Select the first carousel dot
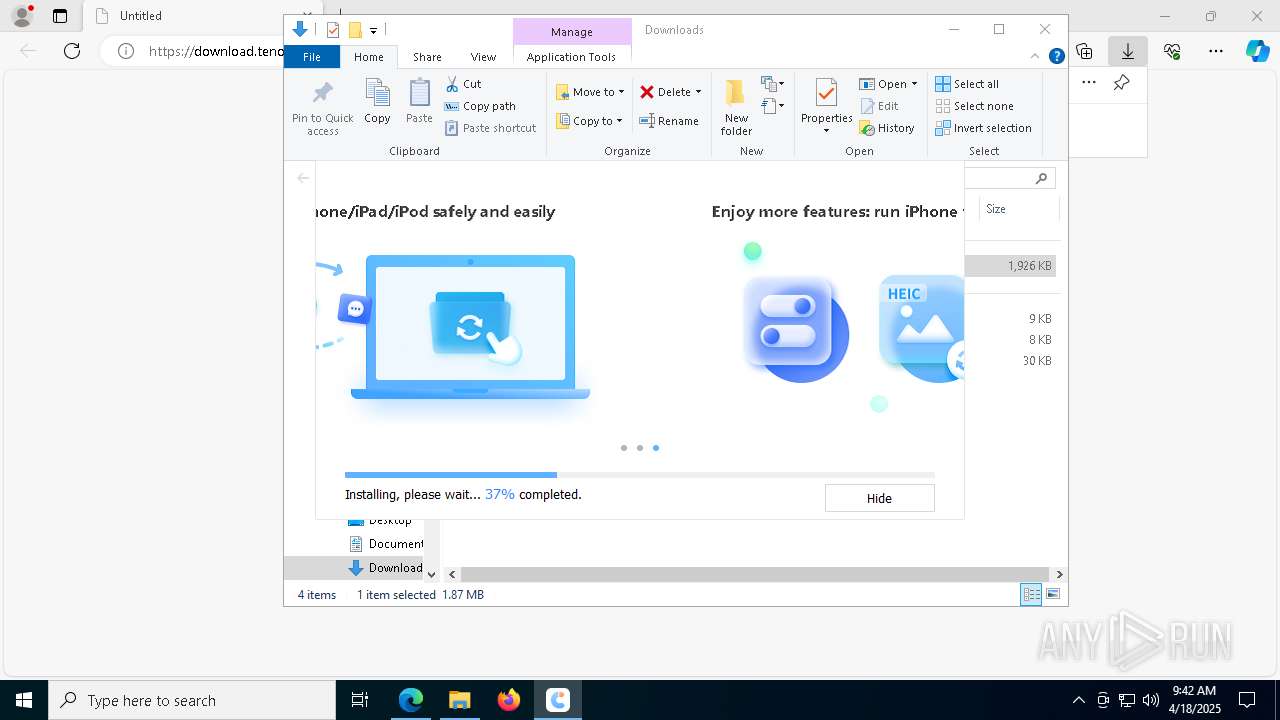Image resolution: width=1280 pixels, height=720 pixels. pos(624,448)
